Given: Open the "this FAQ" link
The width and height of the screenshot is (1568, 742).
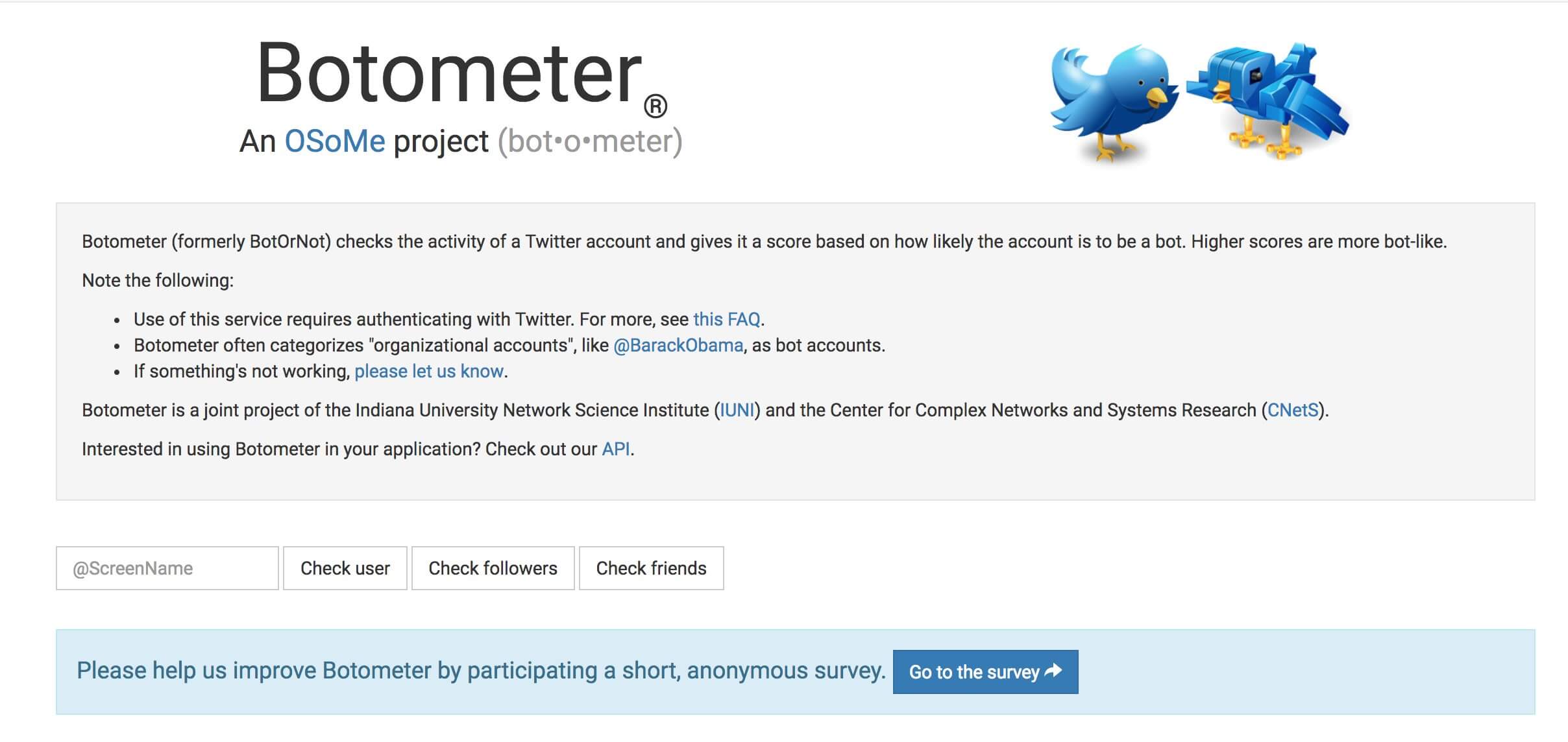Looking at the screenshot, I should 726,319.
